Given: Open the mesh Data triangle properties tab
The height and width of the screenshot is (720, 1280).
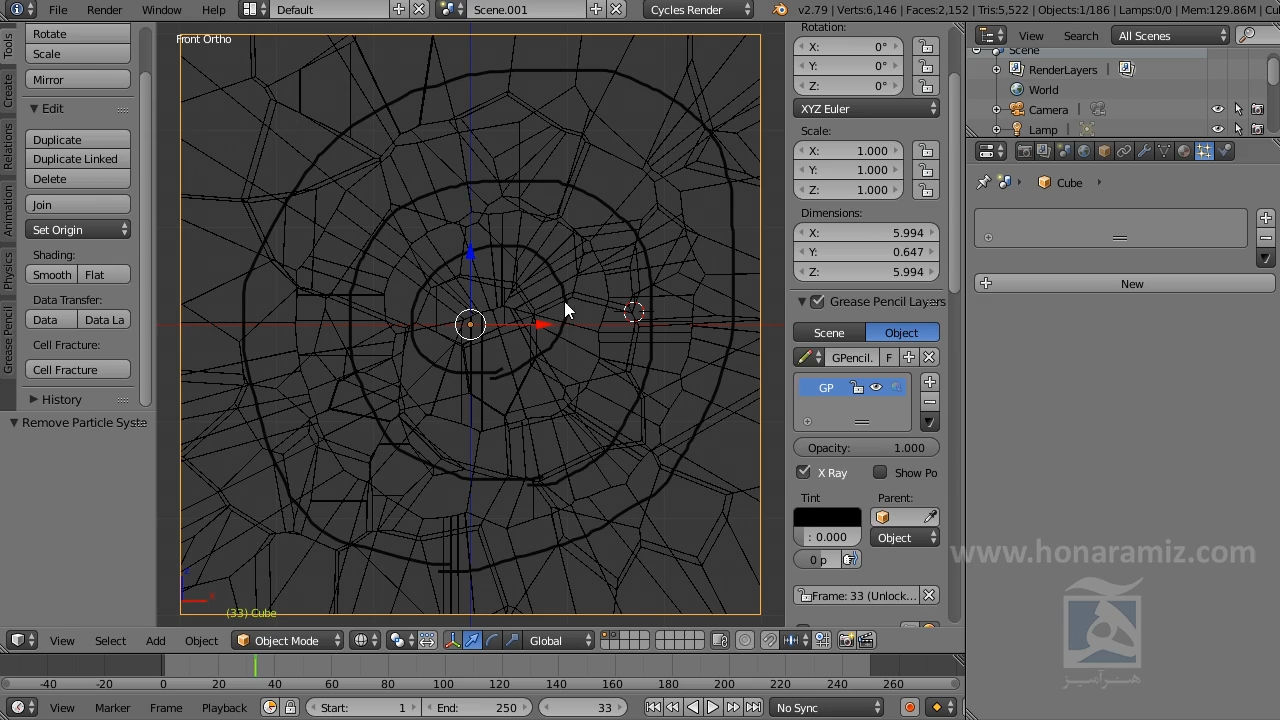Looking at the screenshot, I should 1164,151.
